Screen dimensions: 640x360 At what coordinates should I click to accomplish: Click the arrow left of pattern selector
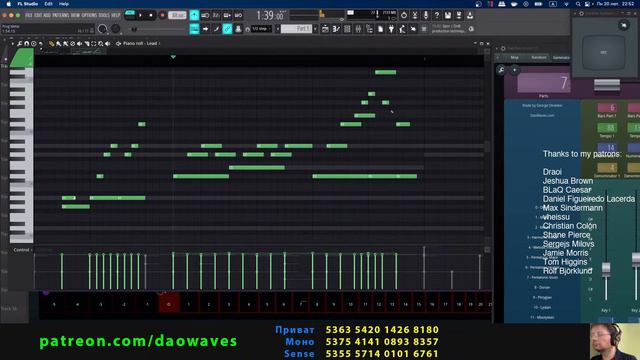278,29
